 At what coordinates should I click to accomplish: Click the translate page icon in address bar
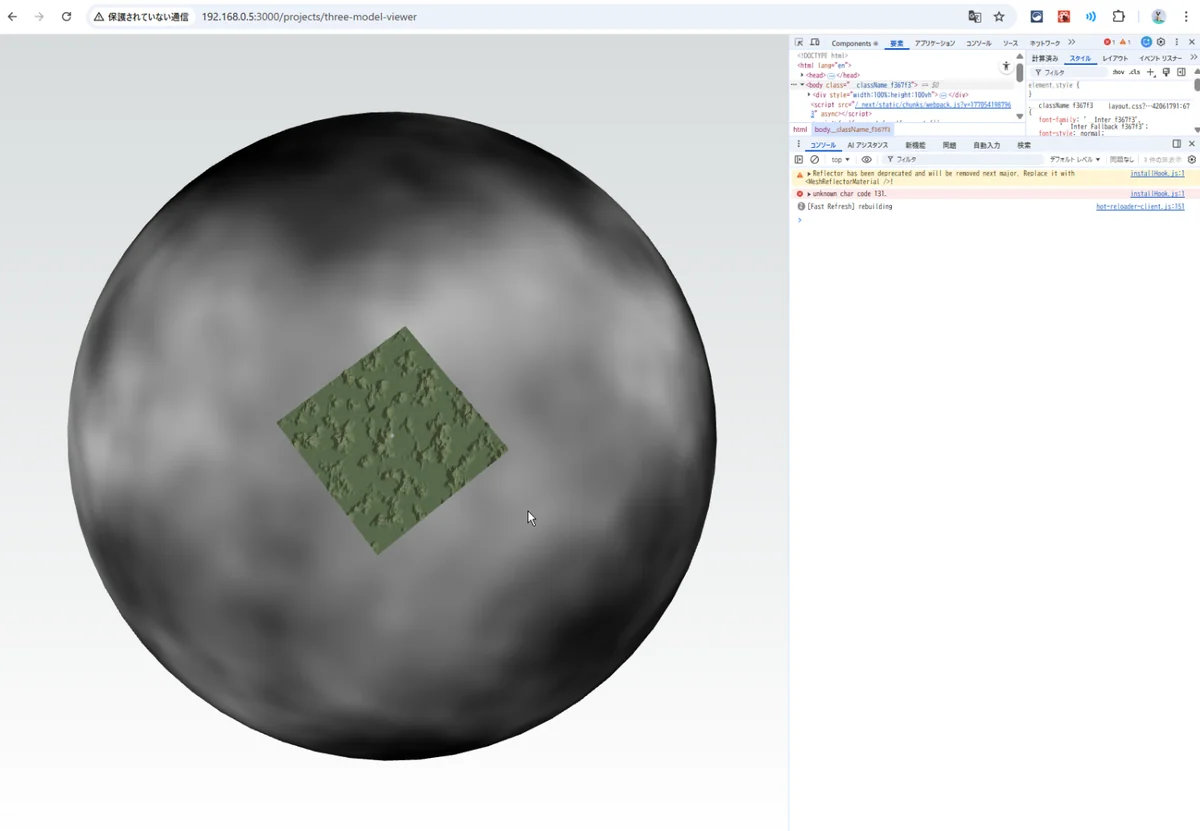974,17
